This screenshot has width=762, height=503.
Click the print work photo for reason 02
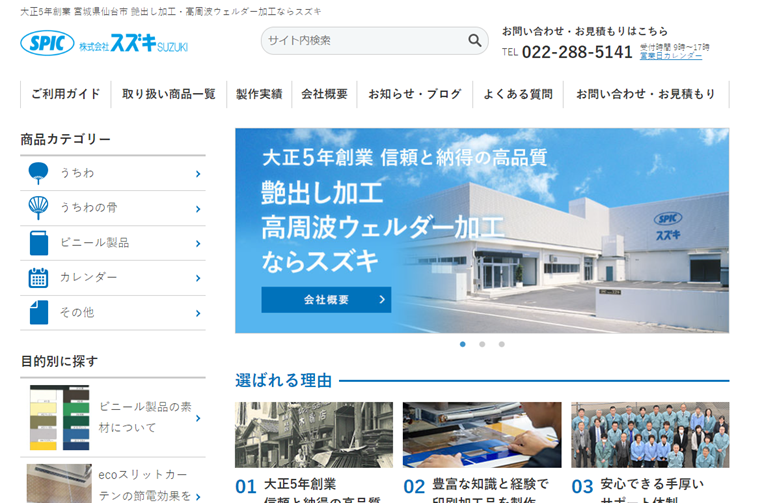click(x=482, y=435)
